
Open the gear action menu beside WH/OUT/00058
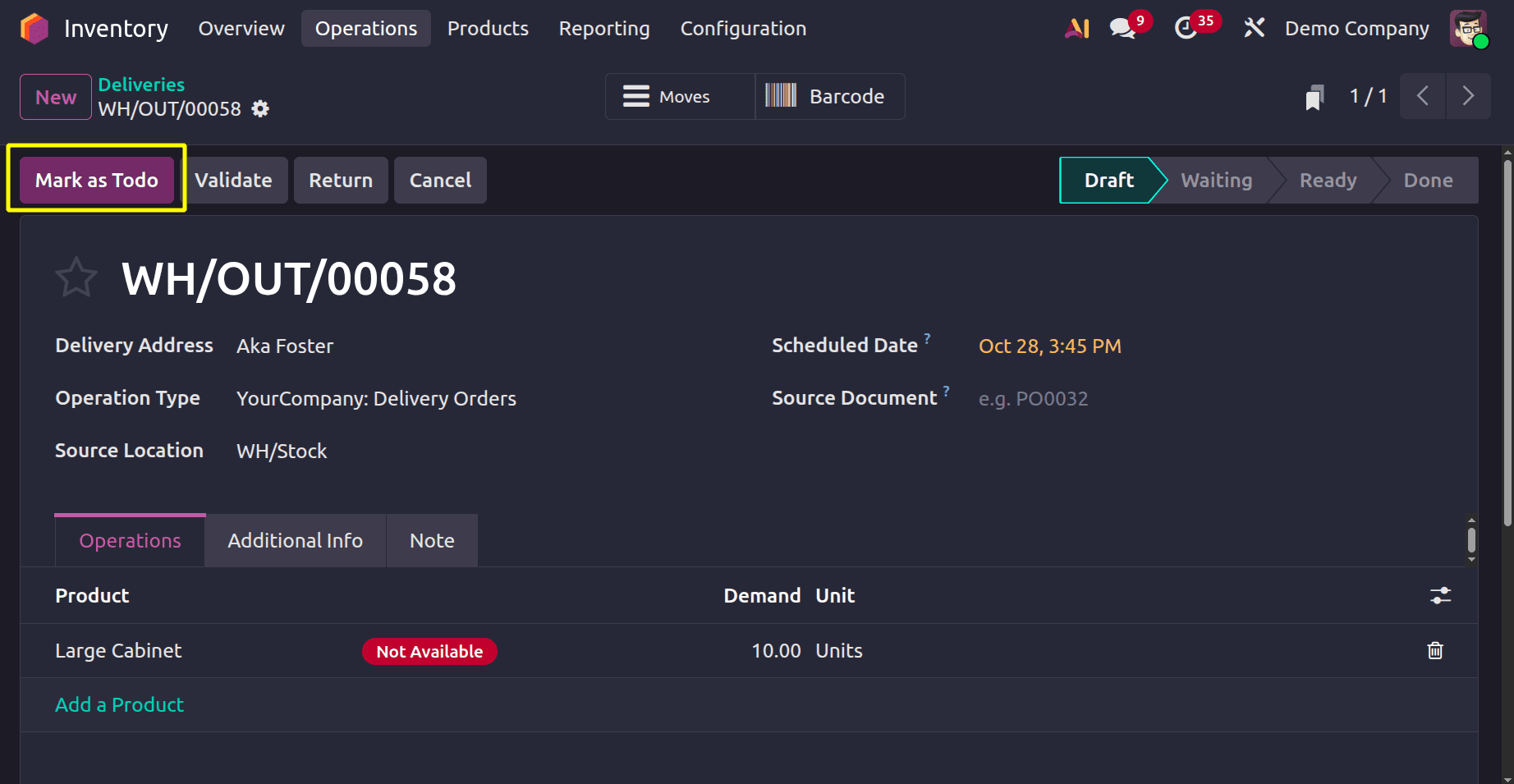click(259, 108)
